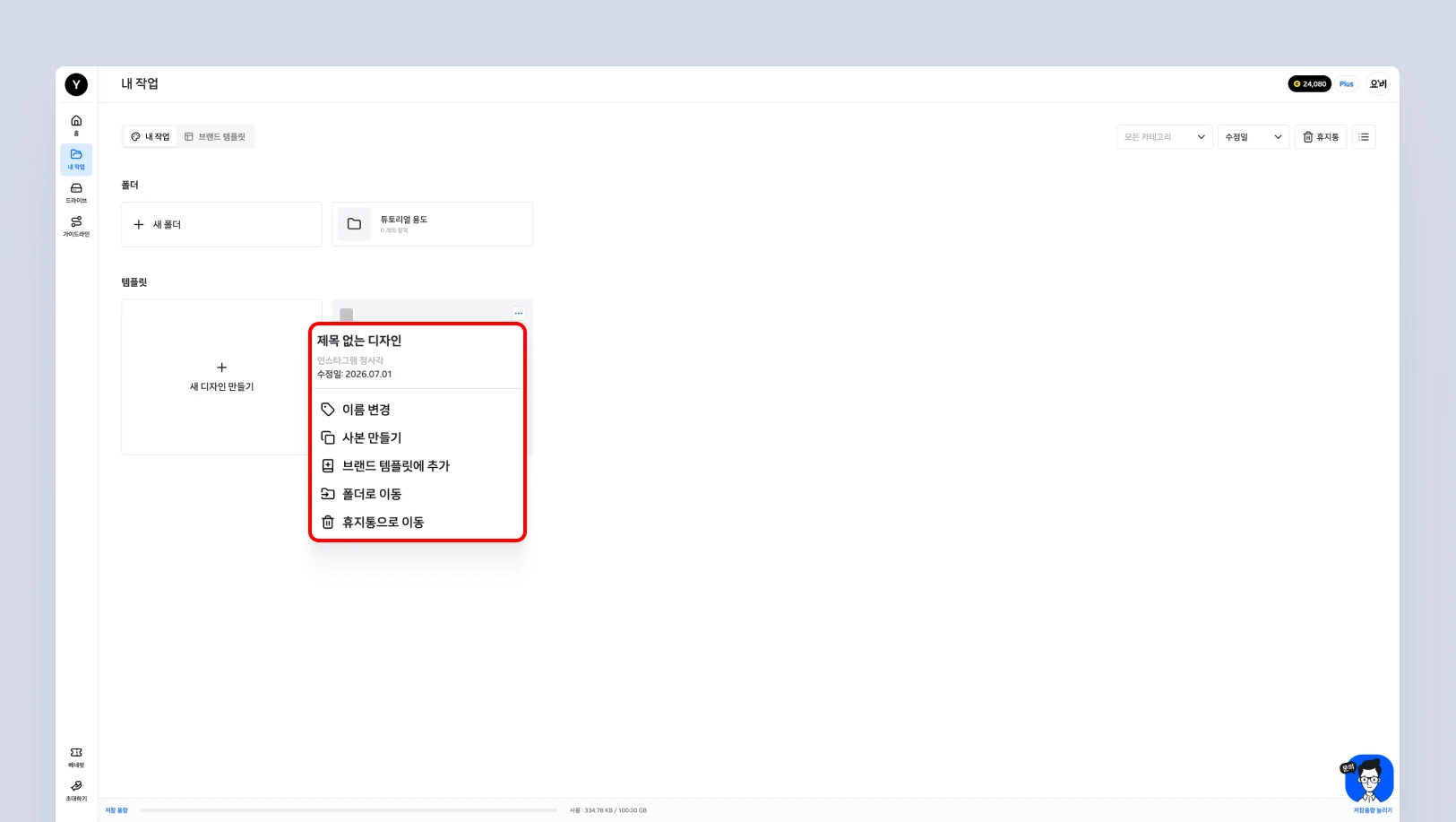Click the Y logo at top left
1456x822 pixels.
point(76,84)
